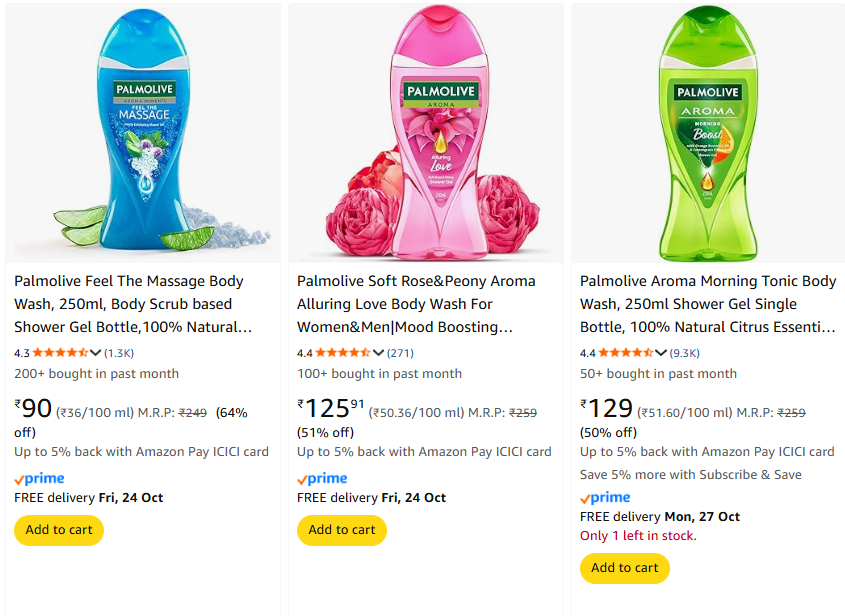The image size is (845, 616).
Task: Add the ₹90 body wash to cart
Action: click(59, 530)
